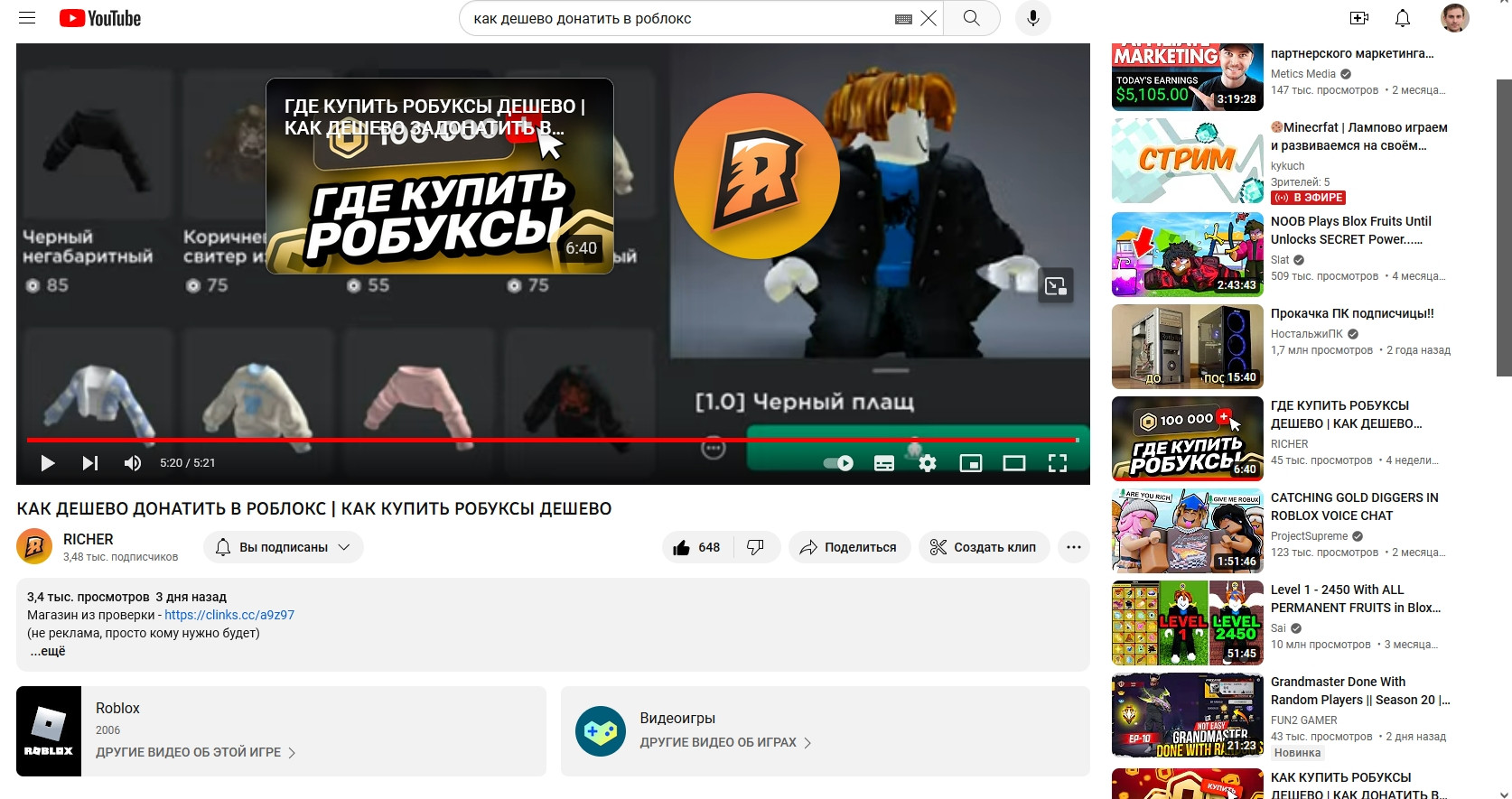
Task: Click the RICHER channel end-screen logo
Action: point(757,176)
